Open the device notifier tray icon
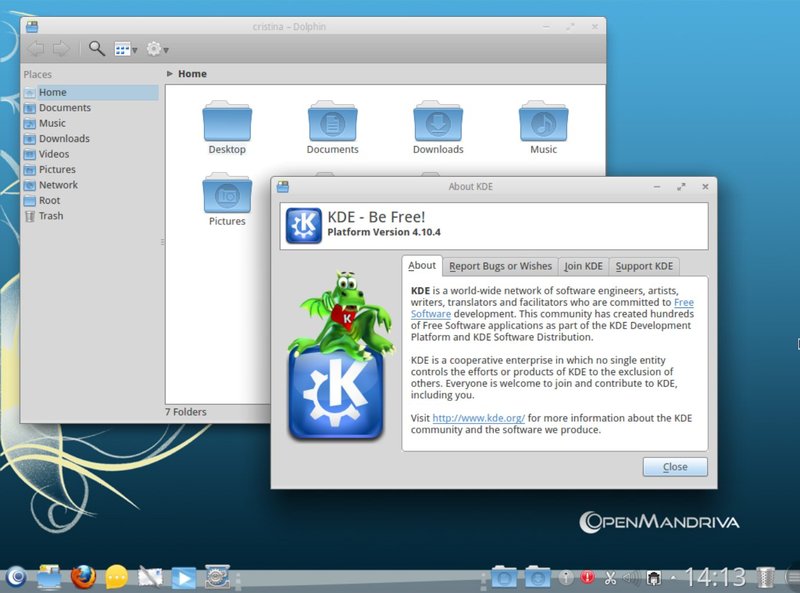This screenshot has height=593, width=800. click(x=654, y=578)
